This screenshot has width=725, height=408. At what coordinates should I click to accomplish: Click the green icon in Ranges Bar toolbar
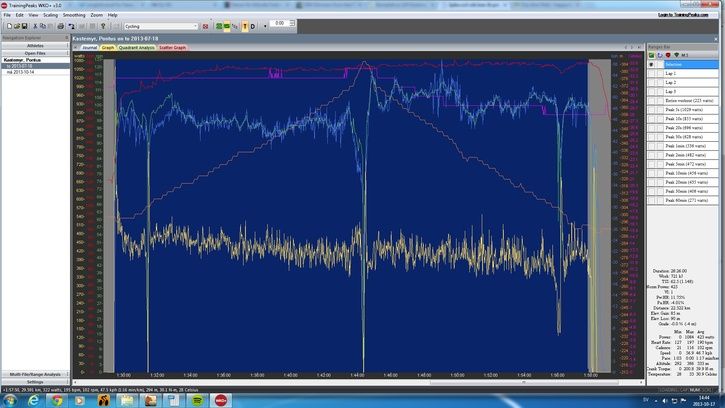point(651,55)
